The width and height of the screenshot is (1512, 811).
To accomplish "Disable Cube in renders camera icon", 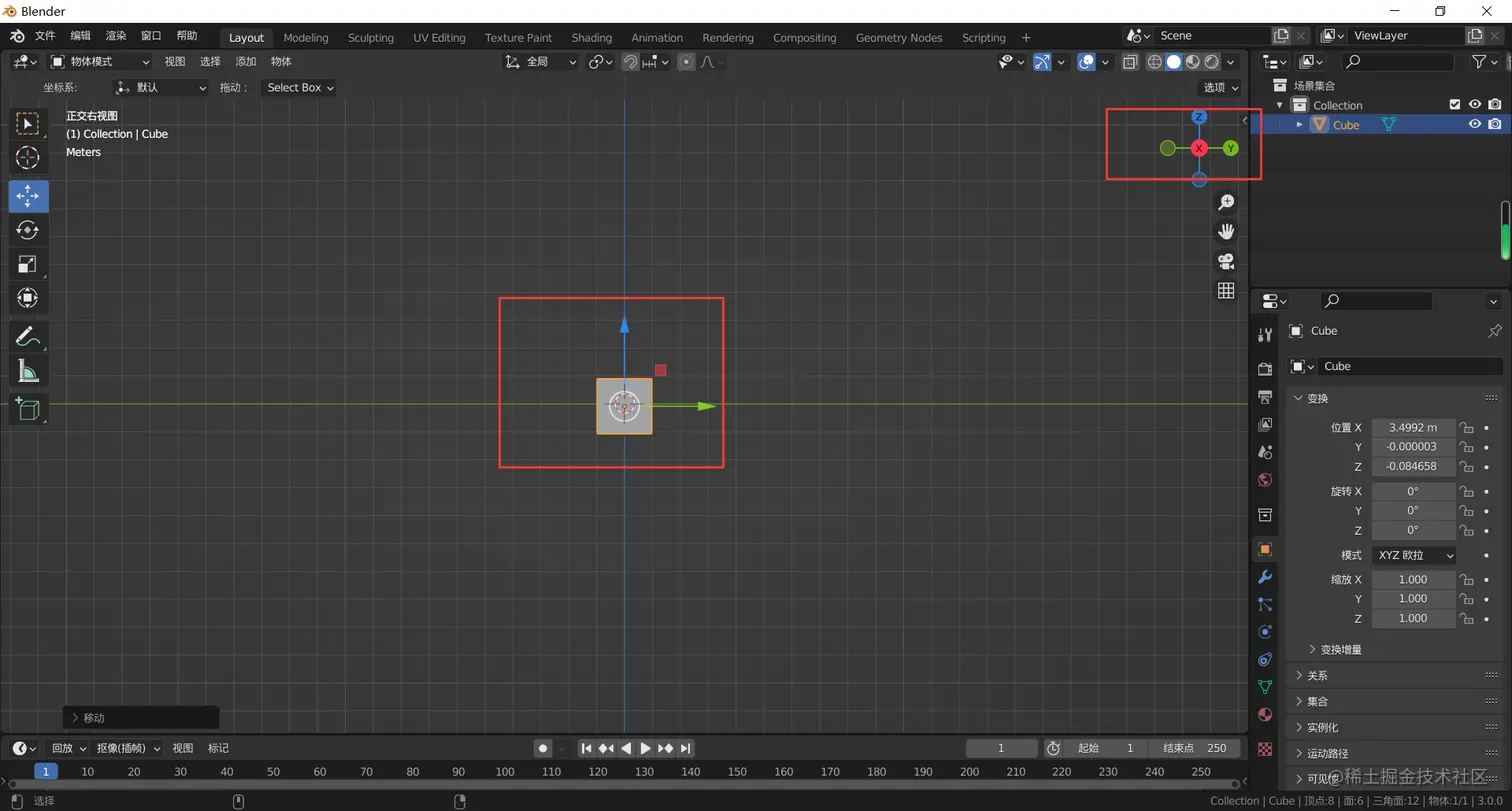I will 1494,125.
